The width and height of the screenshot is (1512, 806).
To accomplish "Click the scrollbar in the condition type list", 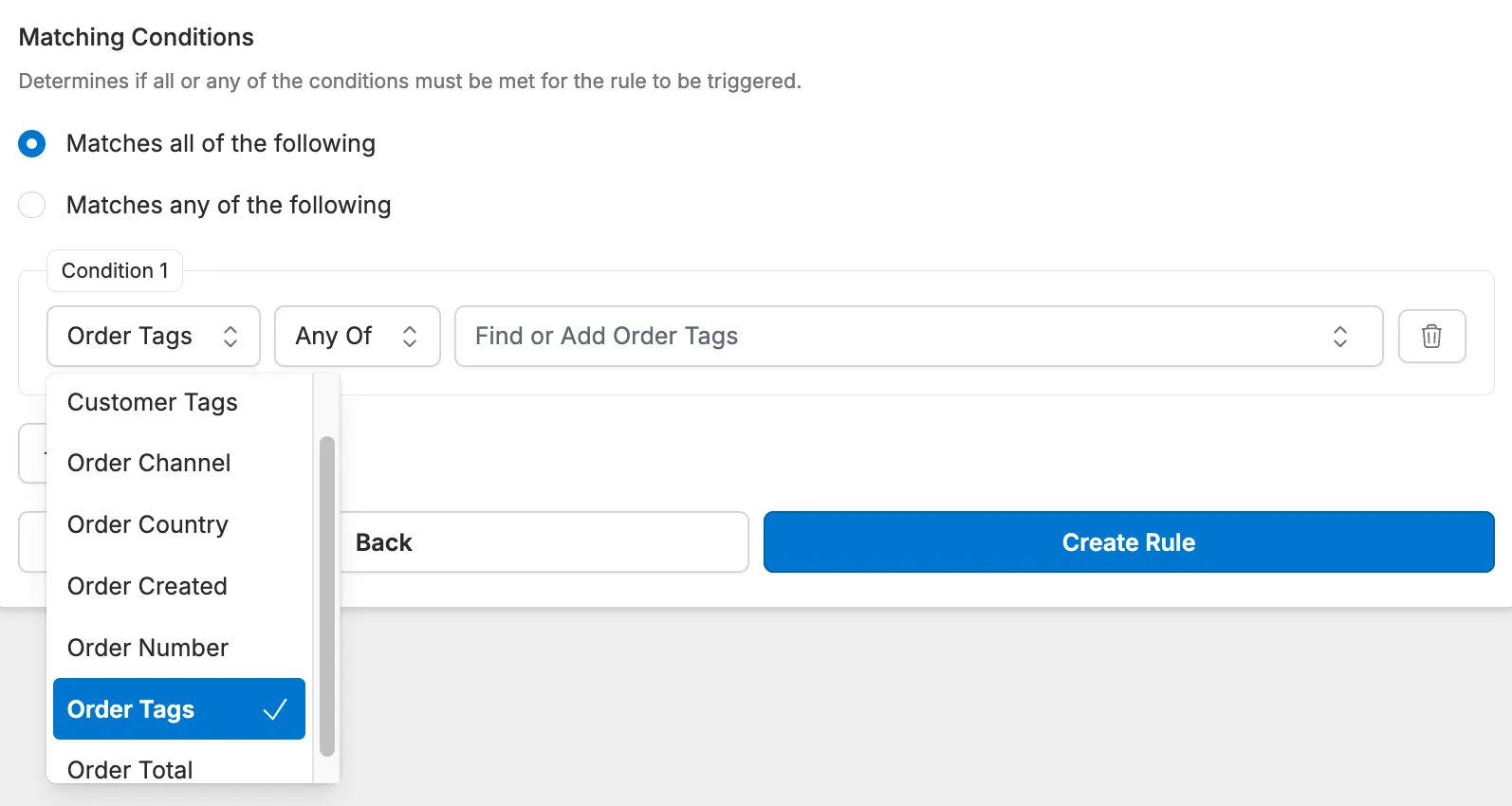I will click(327, 595).
